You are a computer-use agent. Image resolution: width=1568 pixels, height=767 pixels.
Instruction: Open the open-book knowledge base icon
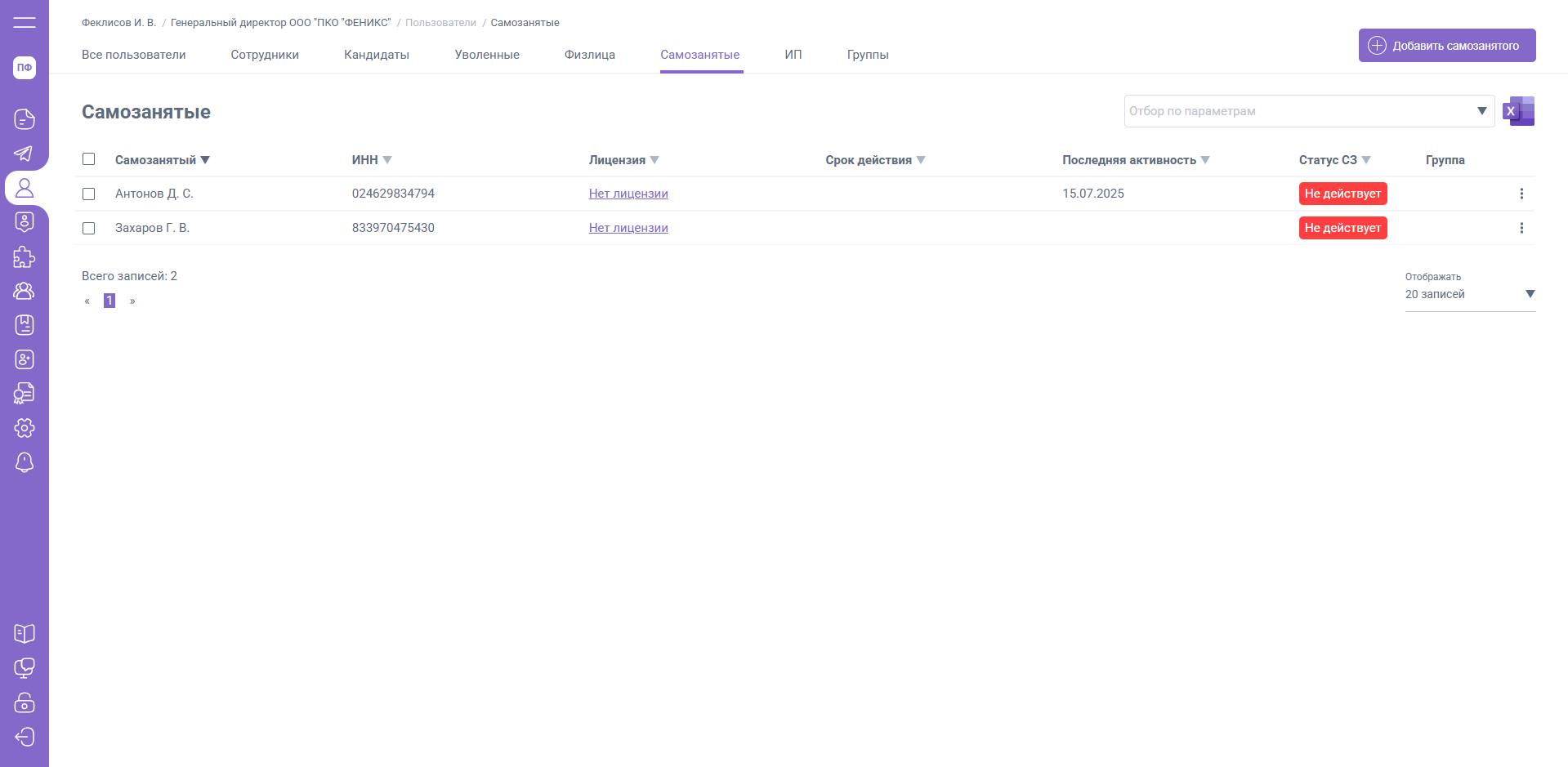click(25, 633)
